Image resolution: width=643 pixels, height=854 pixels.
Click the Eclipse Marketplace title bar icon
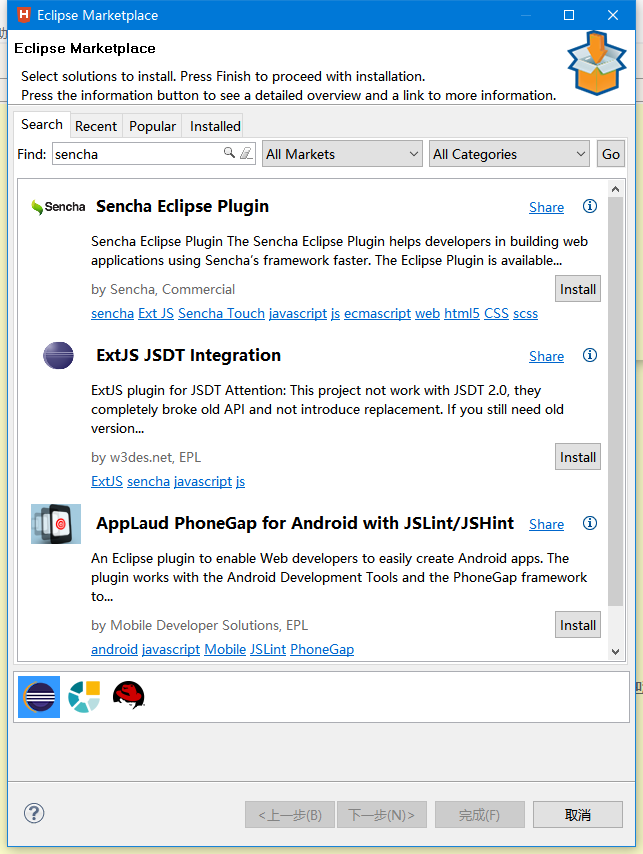[23, 15]
